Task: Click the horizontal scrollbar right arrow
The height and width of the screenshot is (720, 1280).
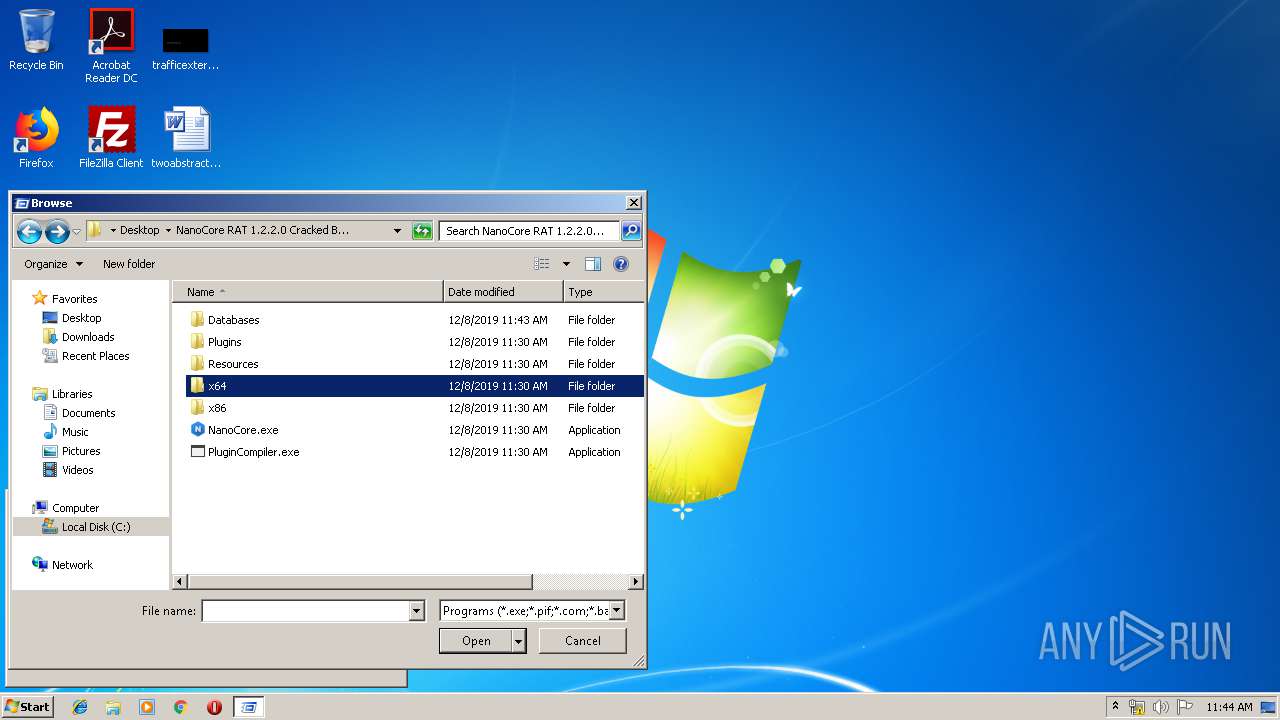Action: pos(636,582)
